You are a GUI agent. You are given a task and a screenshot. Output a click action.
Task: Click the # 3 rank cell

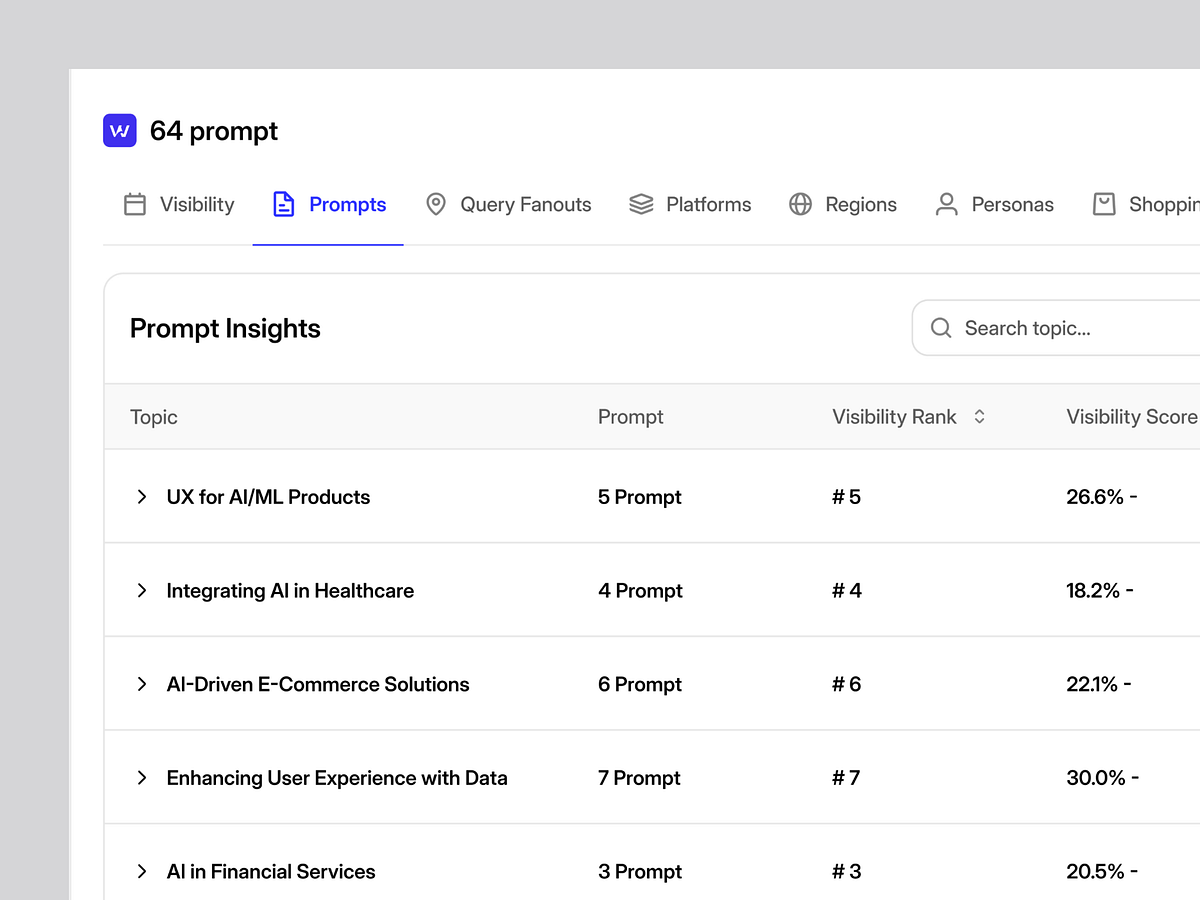(x=847, y=872)
